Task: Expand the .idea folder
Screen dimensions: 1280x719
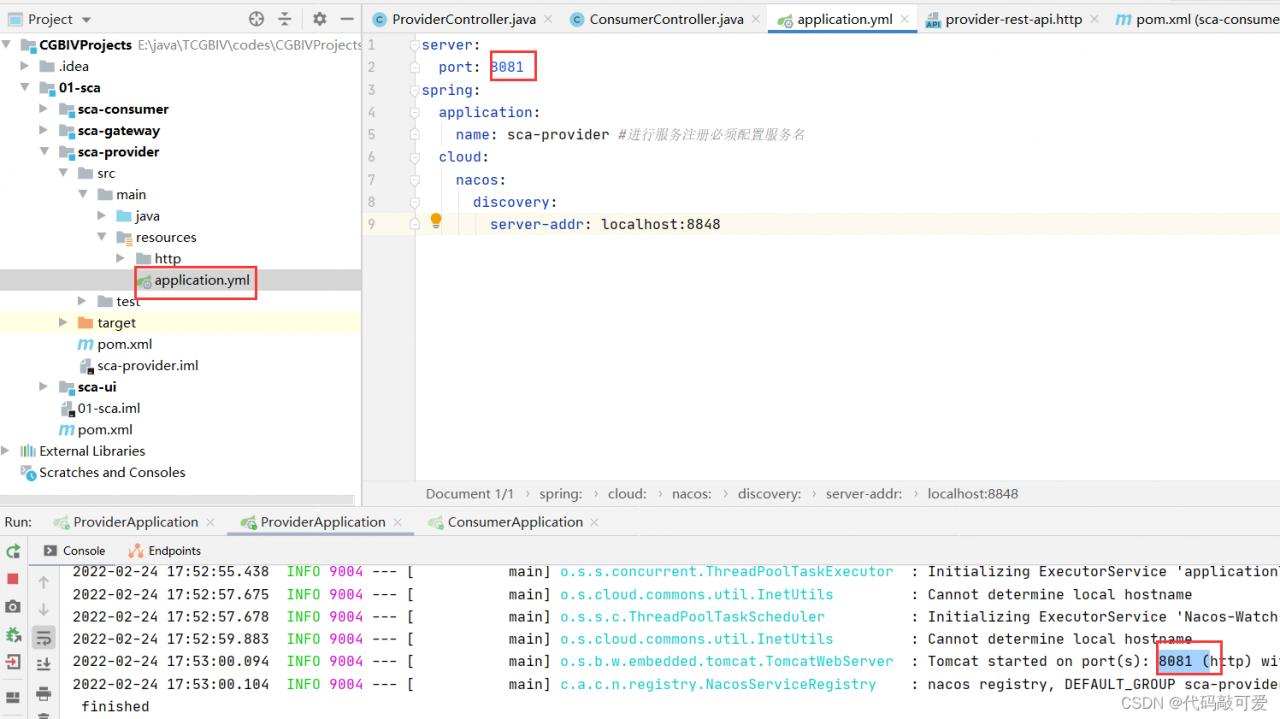Action: click(x=27, y=66)
